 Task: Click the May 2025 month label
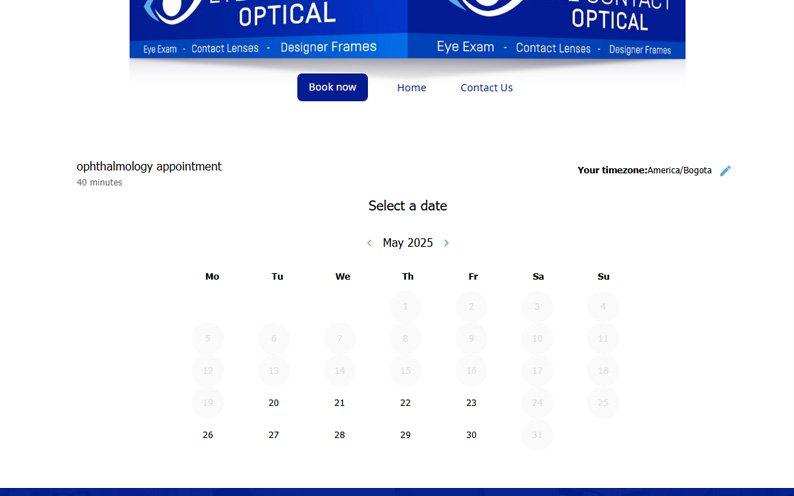(x=407, y=243)
